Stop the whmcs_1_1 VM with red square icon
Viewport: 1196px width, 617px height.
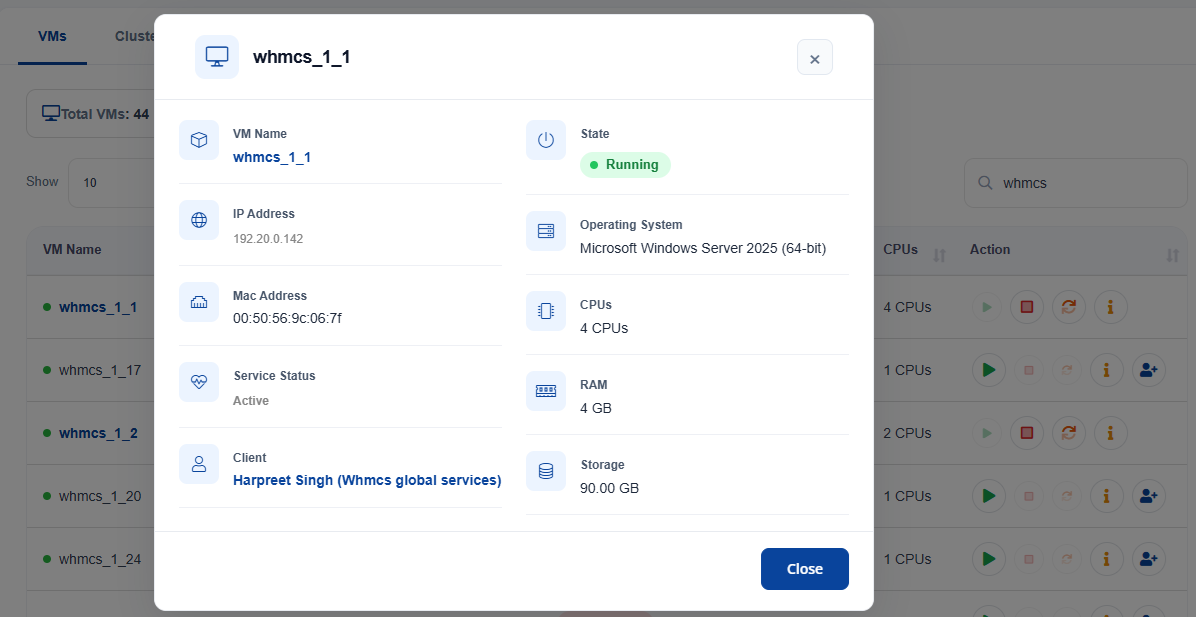pos(1027,307)
